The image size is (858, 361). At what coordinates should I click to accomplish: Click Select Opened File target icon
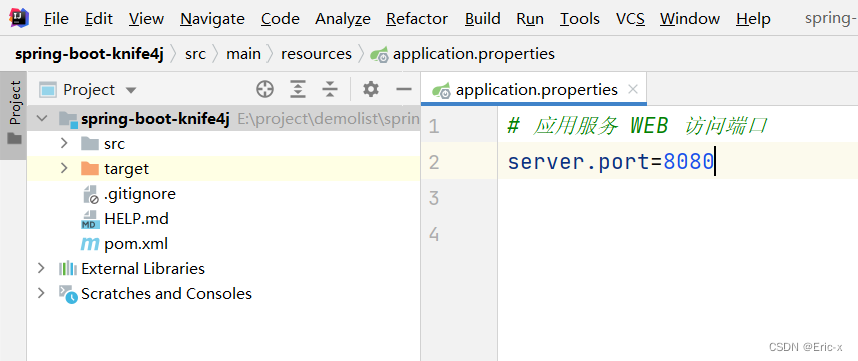tap(265, 89)
